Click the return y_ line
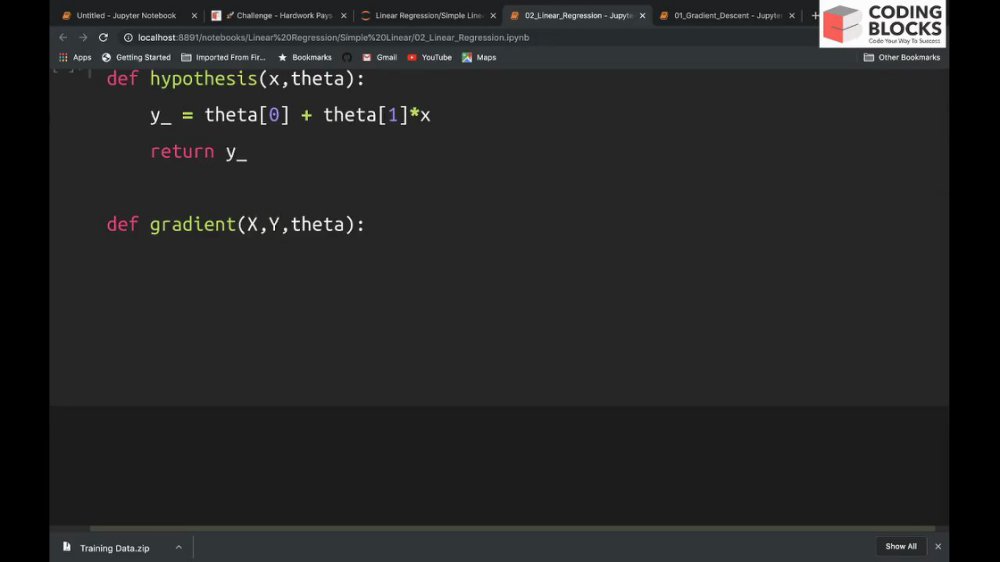Image resolution: width=1000 pixels, height=562 pixels. point(198,152)
